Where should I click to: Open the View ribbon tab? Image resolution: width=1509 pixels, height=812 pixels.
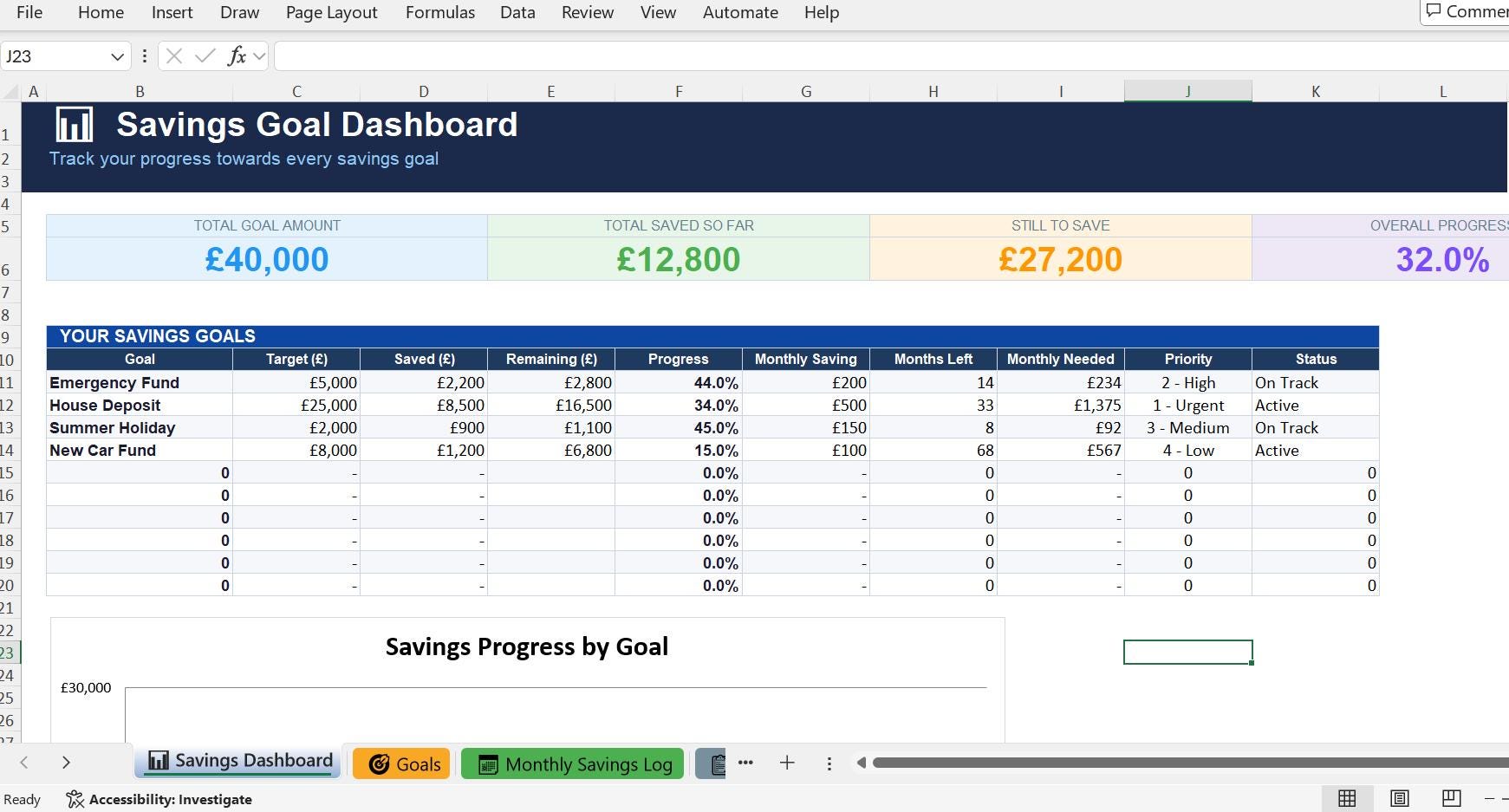click(x=658, y=12)
